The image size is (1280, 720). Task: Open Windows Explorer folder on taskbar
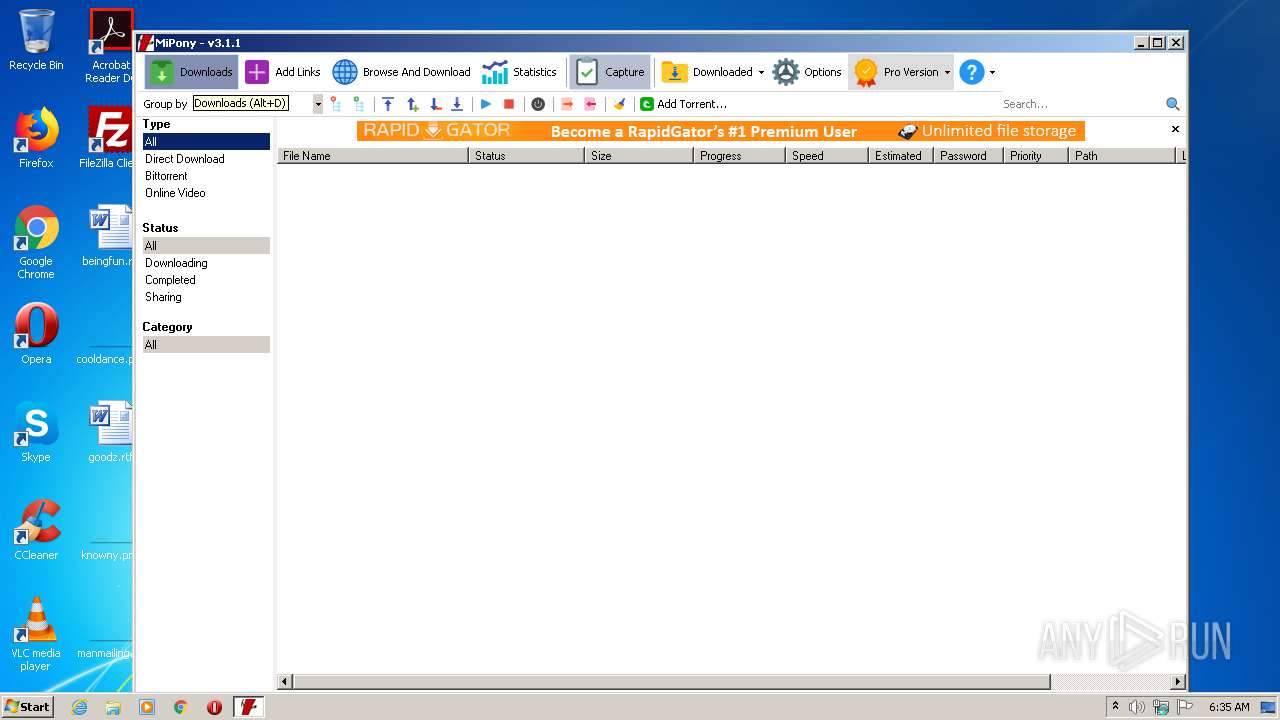click(x=113, y=707)
